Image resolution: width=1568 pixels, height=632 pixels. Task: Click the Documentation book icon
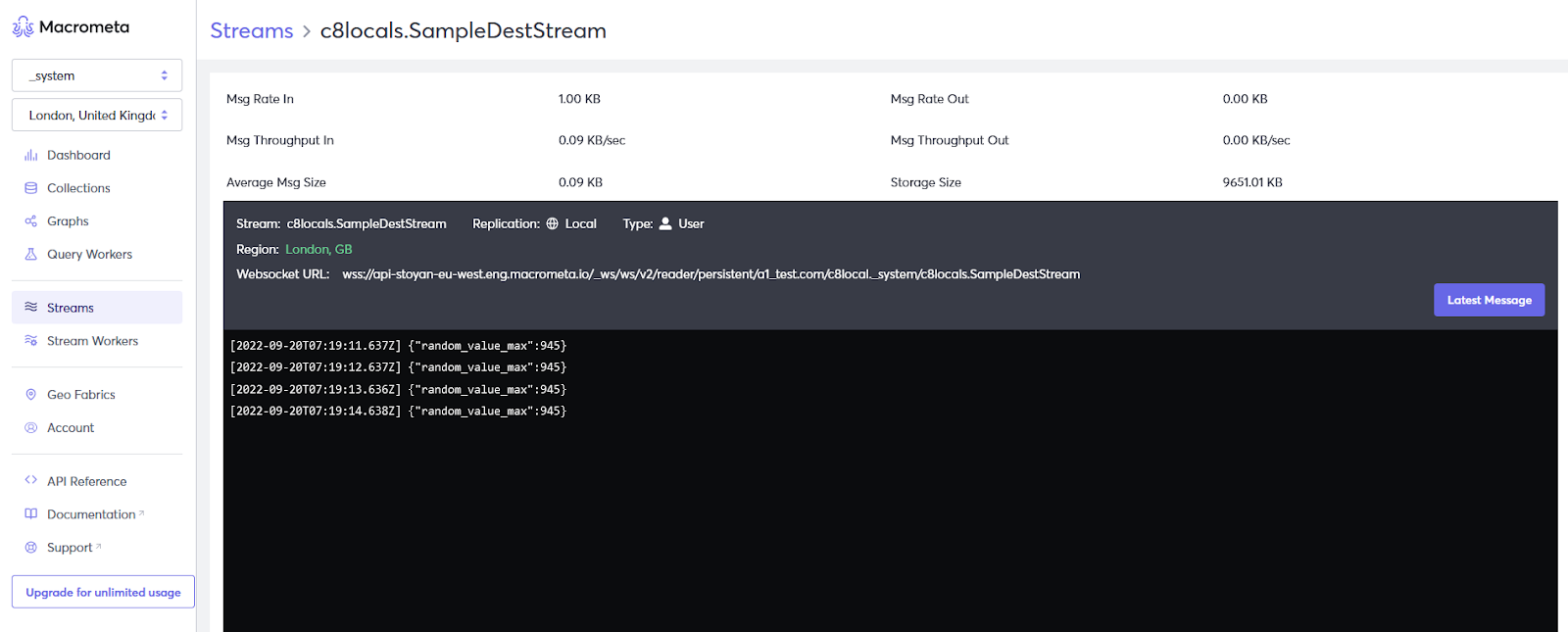31,514
